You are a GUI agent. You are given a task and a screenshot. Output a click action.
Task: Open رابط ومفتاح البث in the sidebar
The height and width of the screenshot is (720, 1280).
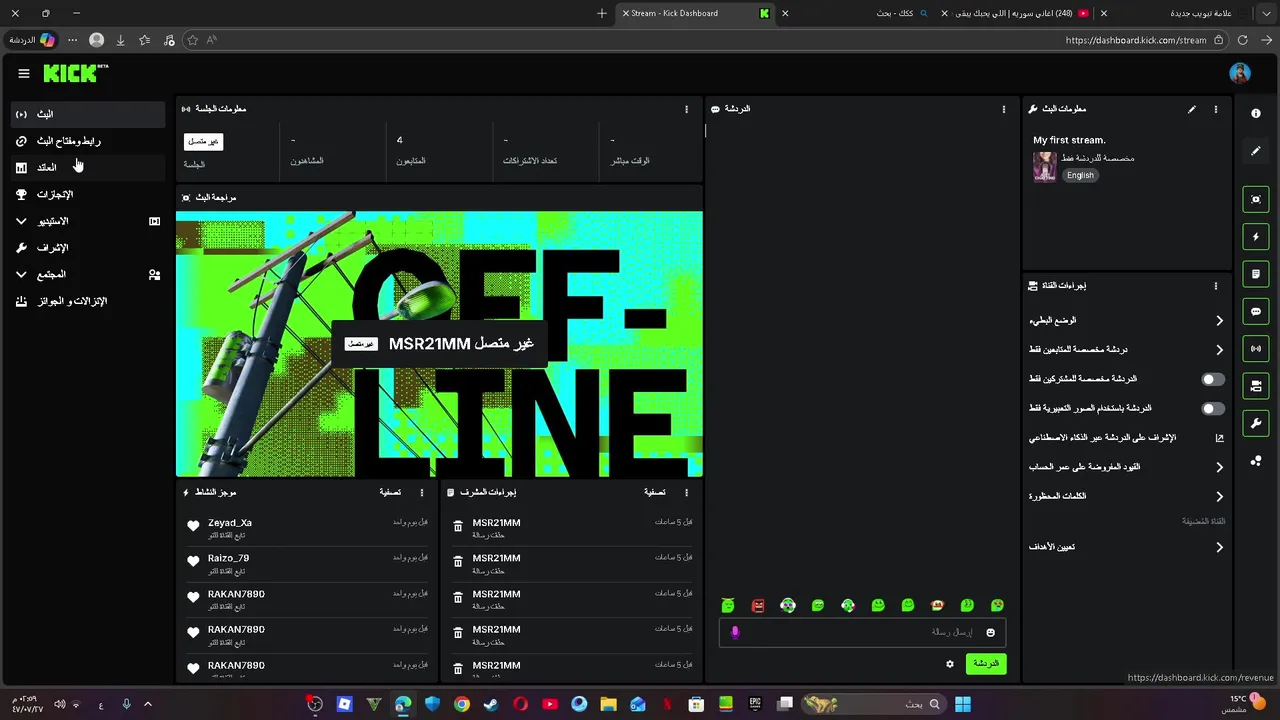coord(88,141)
